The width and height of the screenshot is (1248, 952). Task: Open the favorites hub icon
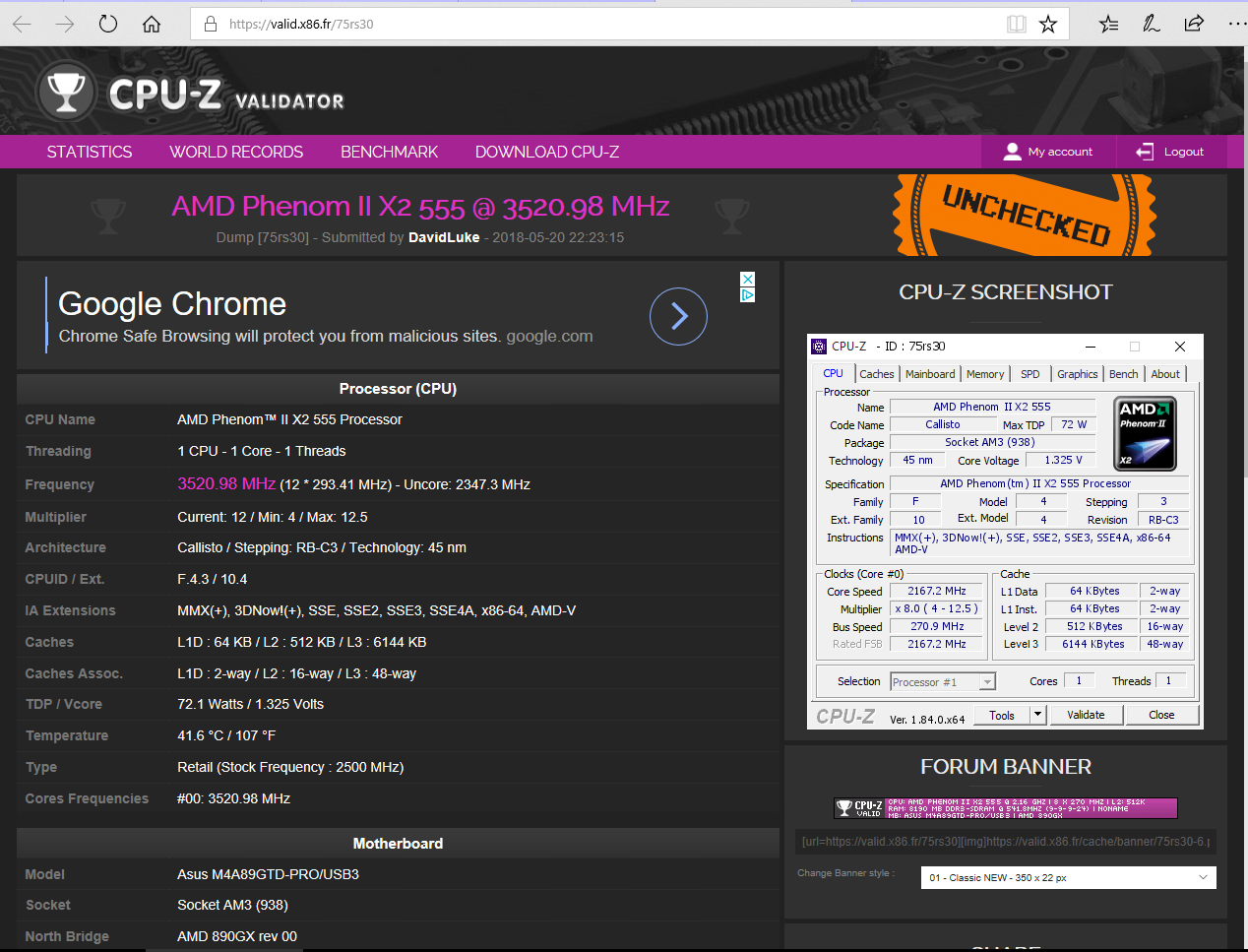1108,24
